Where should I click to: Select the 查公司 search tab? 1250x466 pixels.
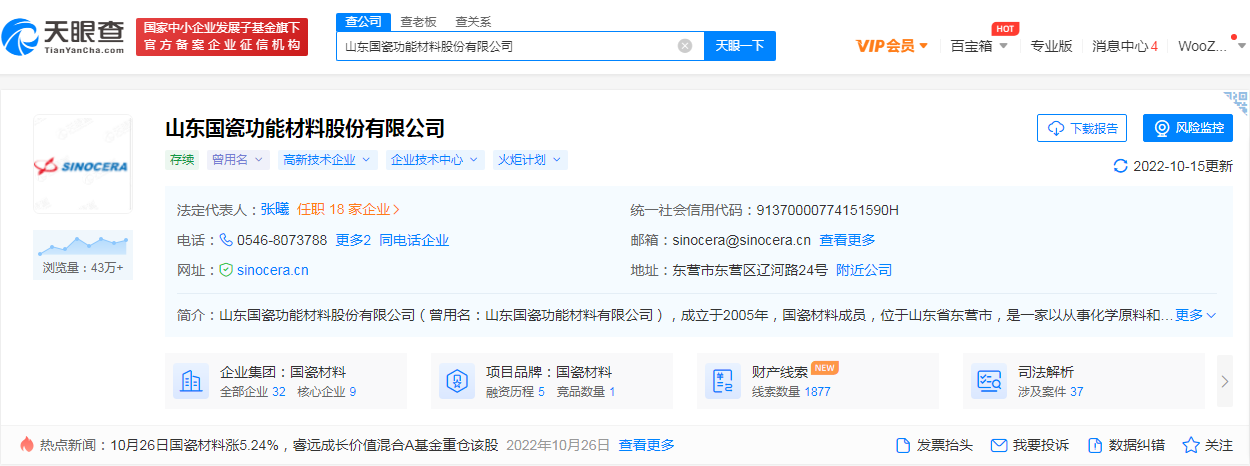coord(363,21)
